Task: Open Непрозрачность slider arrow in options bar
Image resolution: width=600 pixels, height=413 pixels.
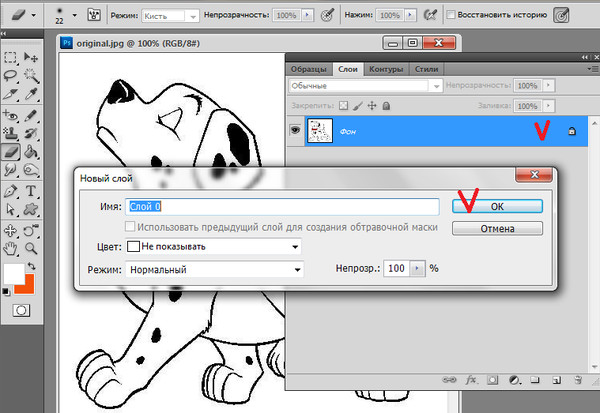Action: pos(307,15)
